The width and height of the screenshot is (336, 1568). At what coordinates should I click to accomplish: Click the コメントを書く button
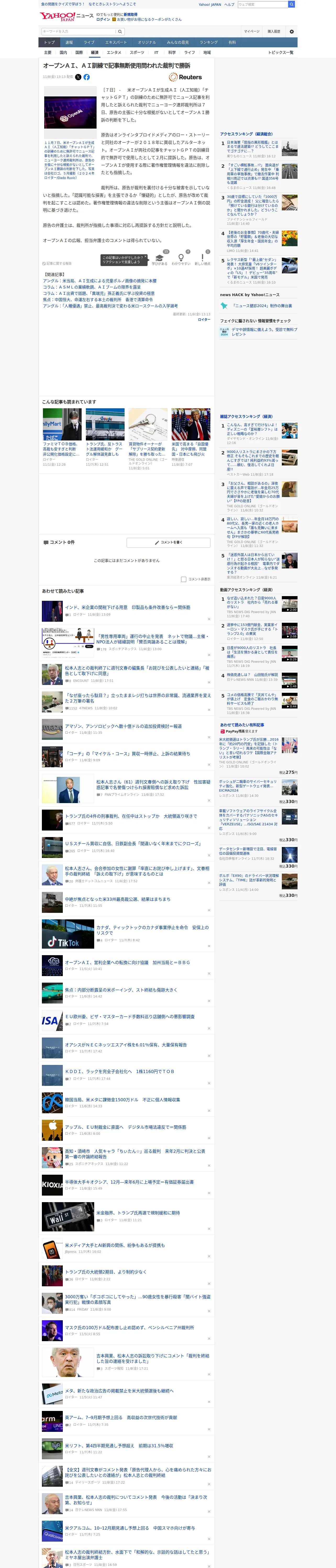[168, 542]
